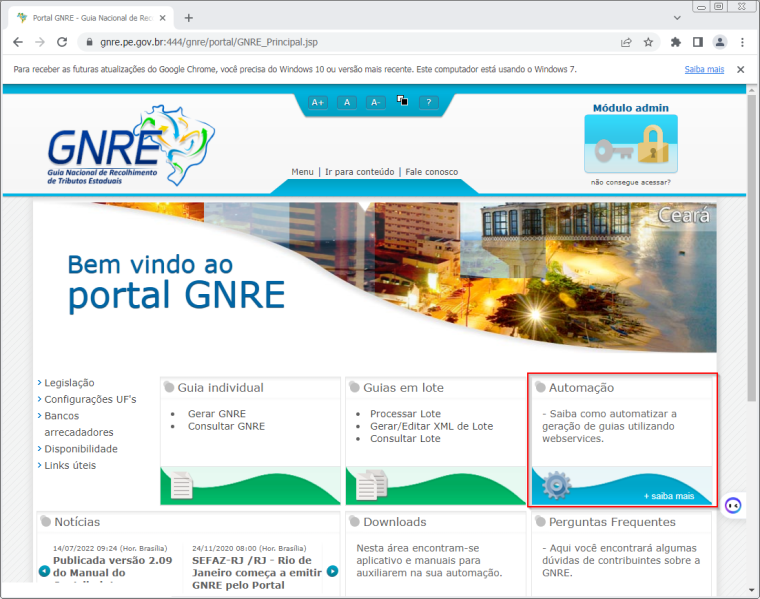
Task: Open the Chrome side panel icon
Action: coord(697,42)
